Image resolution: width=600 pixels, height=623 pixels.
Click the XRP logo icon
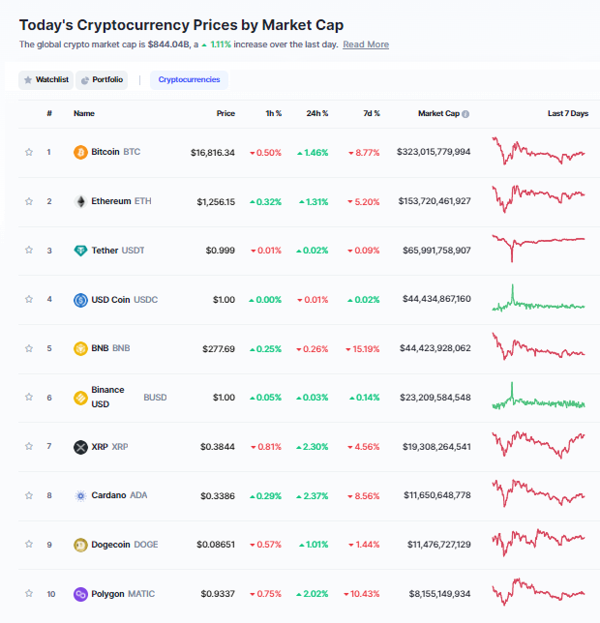click(81, 447)
